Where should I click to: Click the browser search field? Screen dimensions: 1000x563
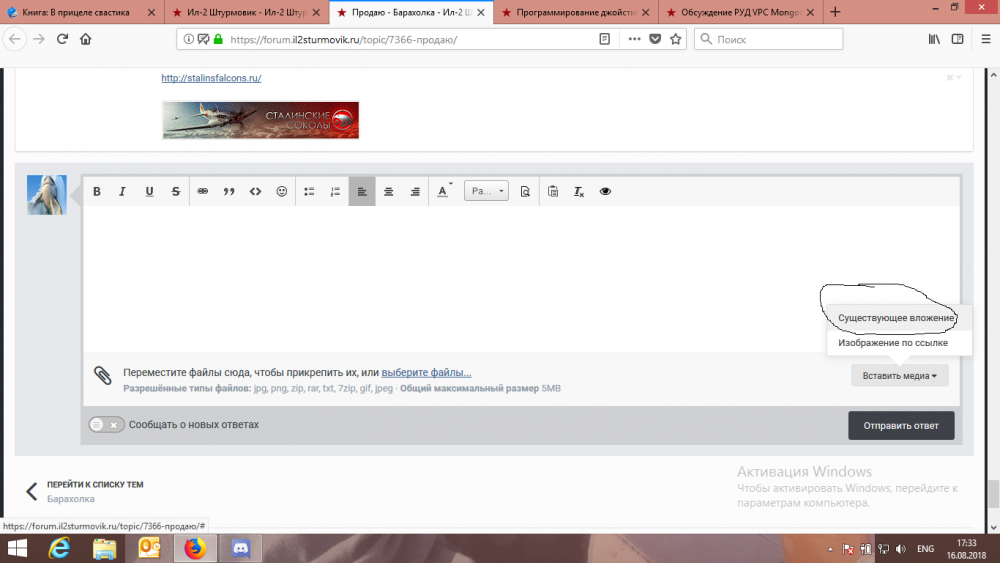(x=768, y=40)
